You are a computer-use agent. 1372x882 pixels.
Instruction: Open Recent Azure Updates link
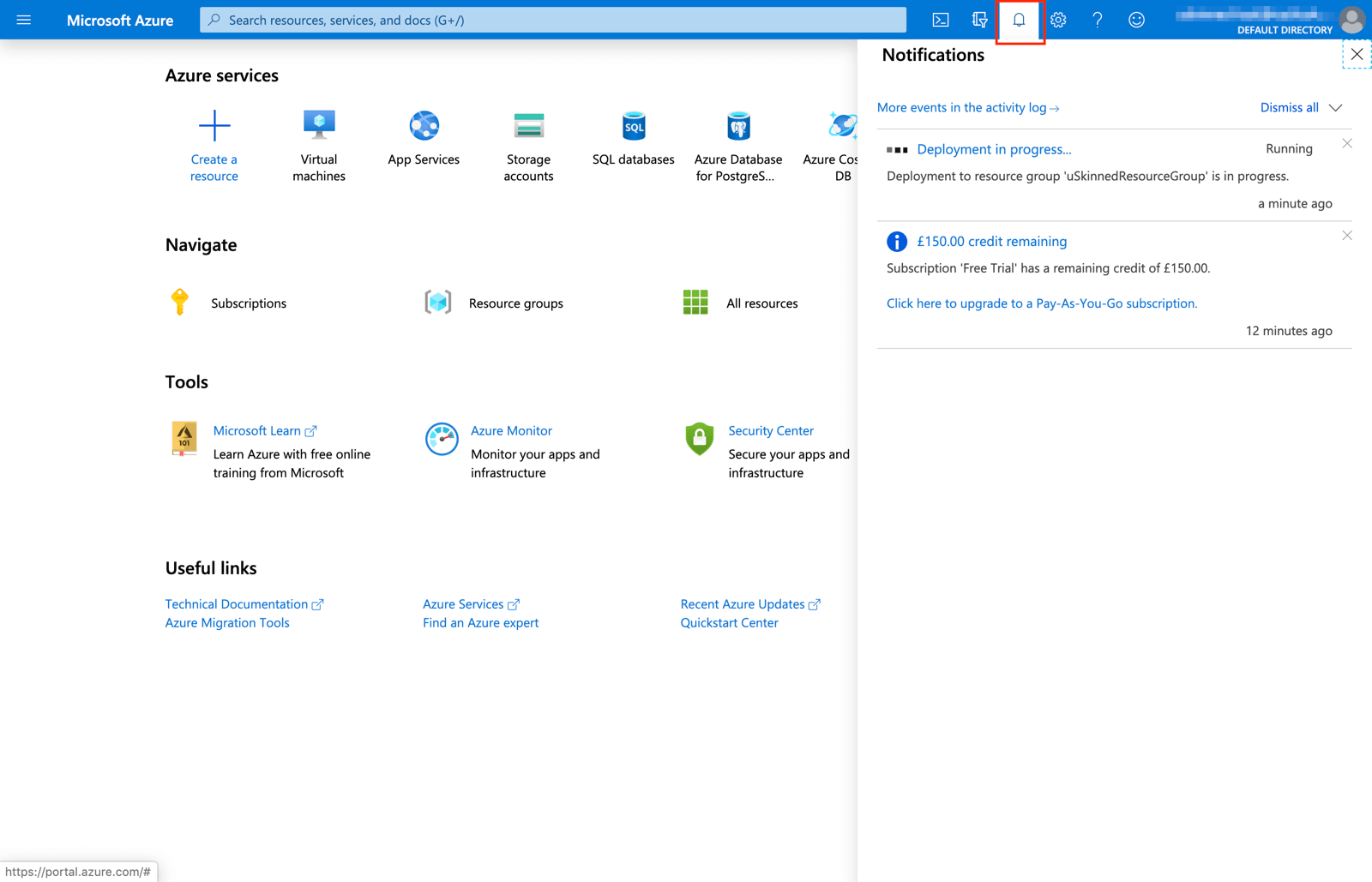(x=750, y=604)
